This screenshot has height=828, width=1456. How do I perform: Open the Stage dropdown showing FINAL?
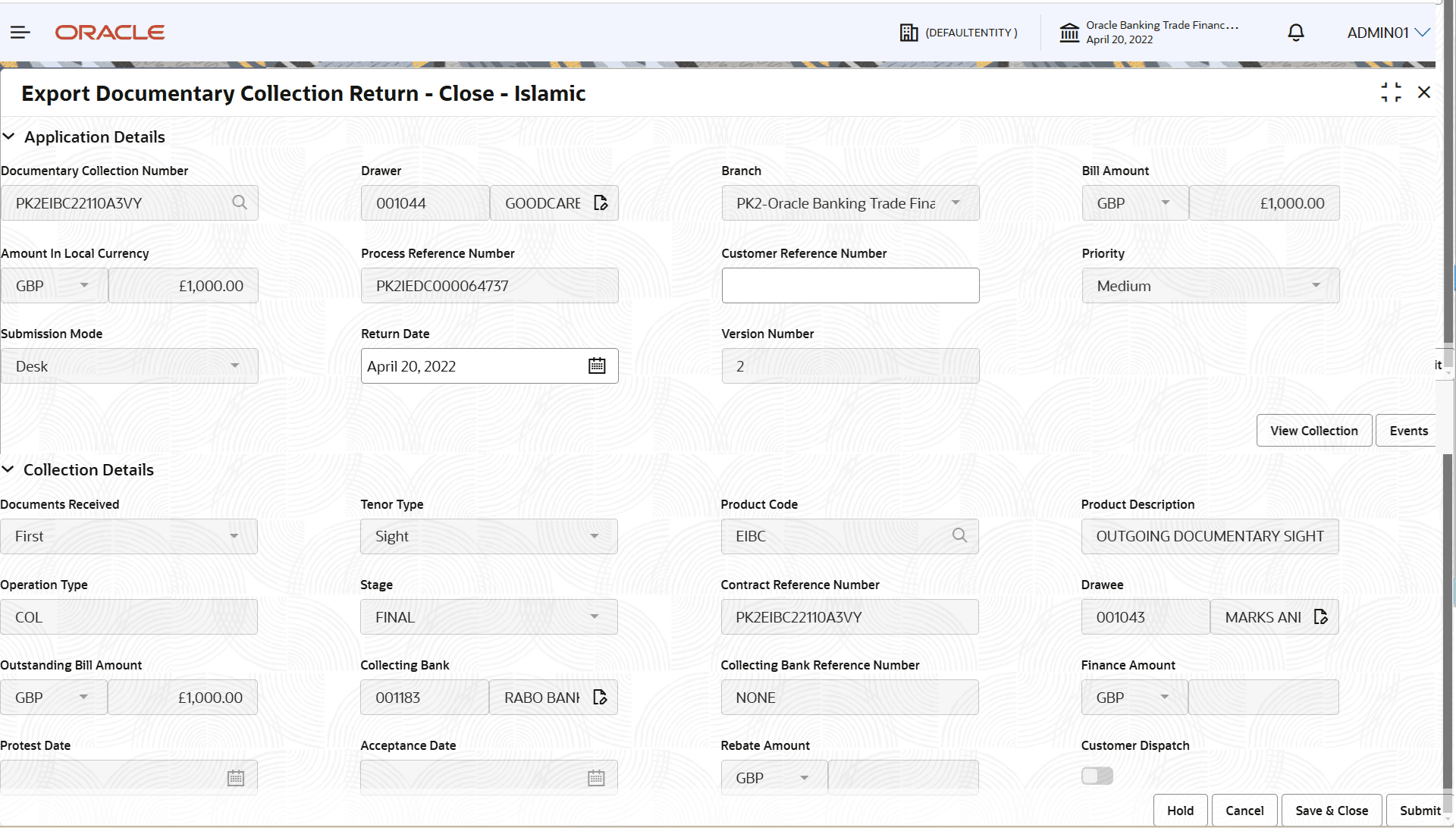point(595,616)
